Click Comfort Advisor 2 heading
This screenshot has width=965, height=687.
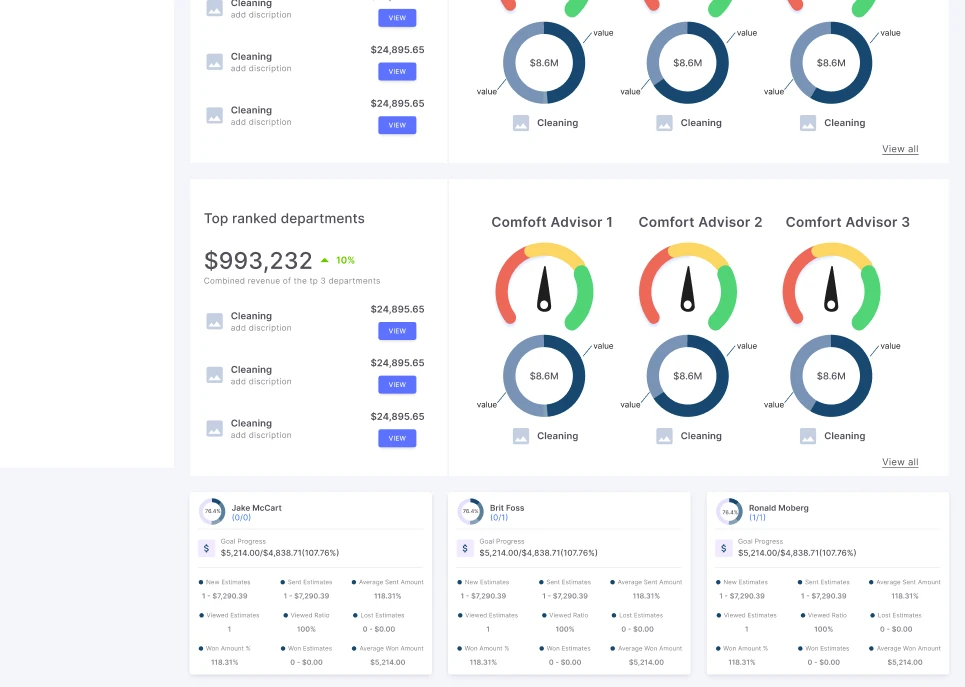point(700,222)
